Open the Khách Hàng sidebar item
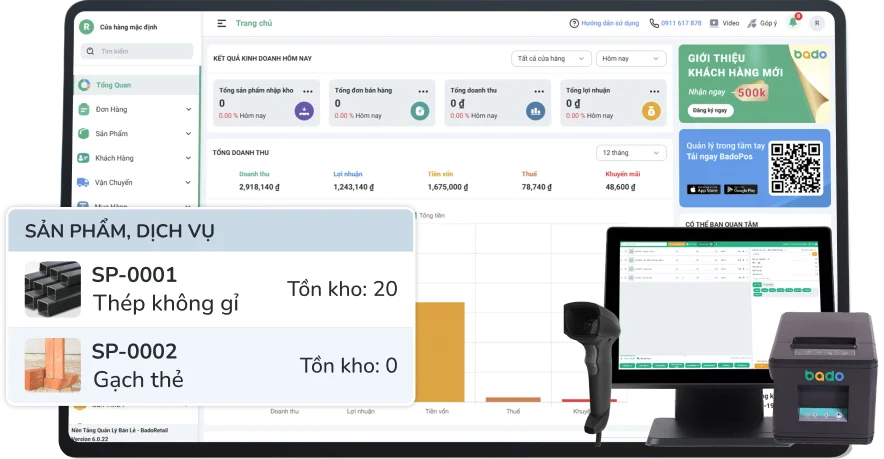Screen dimensions: 884x459 (x=136, y=158)
